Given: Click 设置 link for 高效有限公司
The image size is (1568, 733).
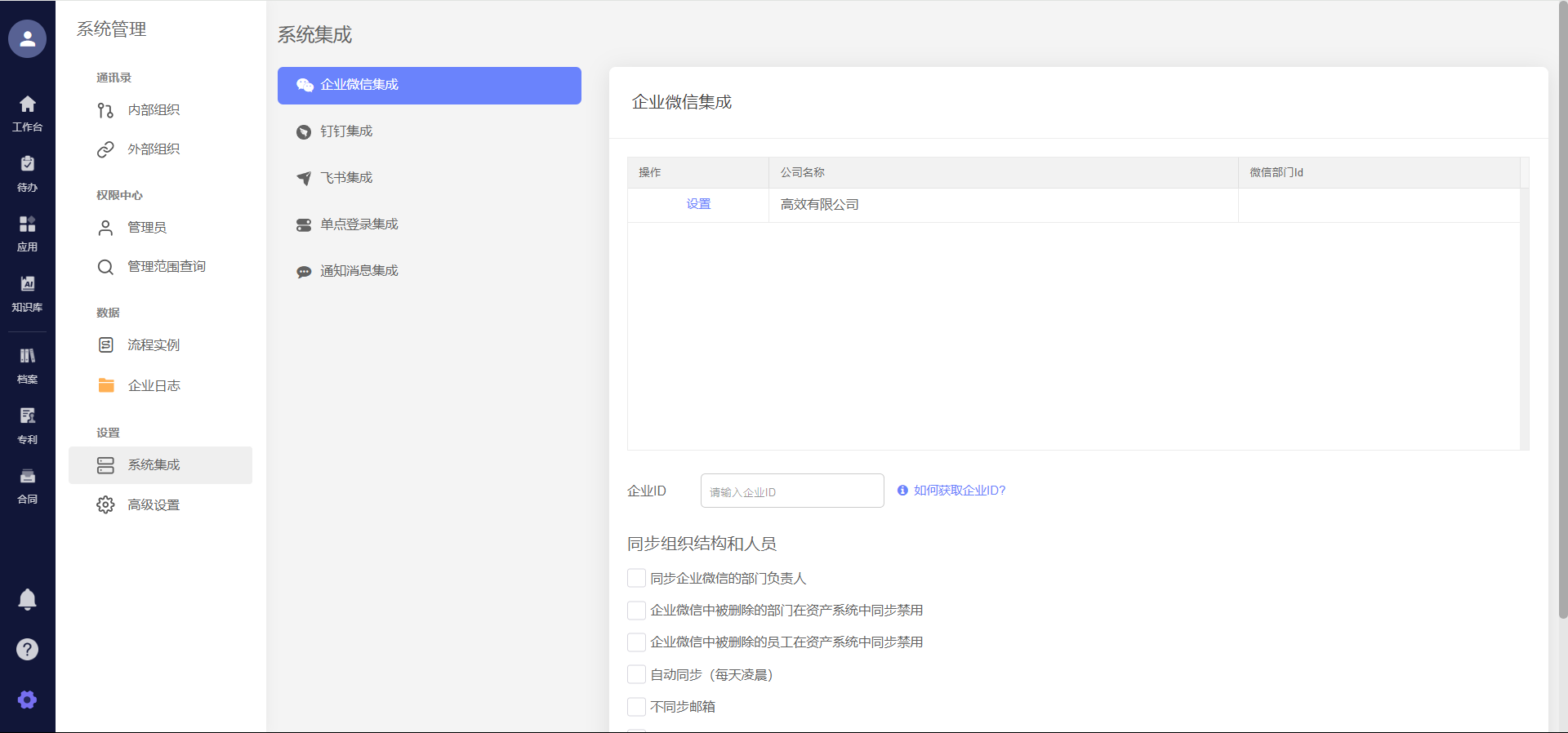Looking at the screenshot, I should 698,204.
